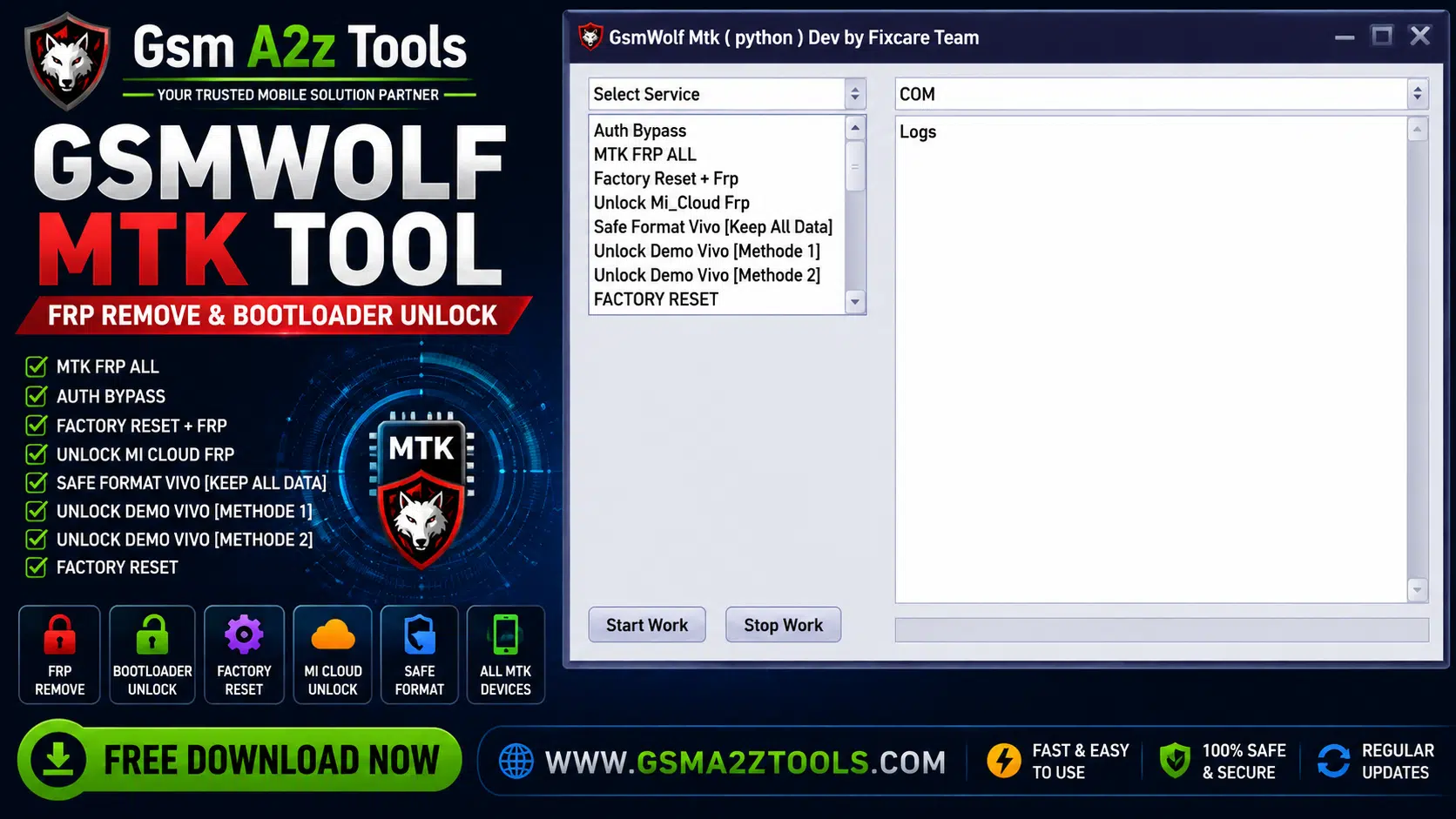Click the GSMWOLF MTK TOOL headline

(x=270, y=205)
